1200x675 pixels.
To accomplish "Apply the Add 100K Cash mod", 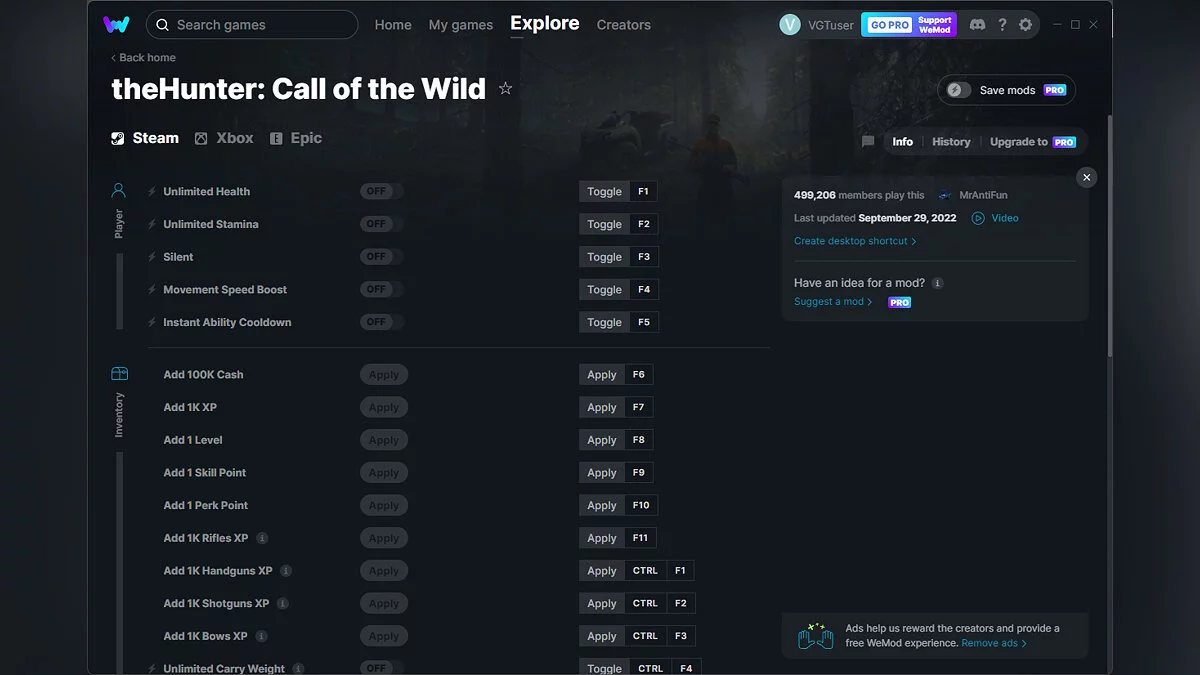I will [x=383, y=374].
